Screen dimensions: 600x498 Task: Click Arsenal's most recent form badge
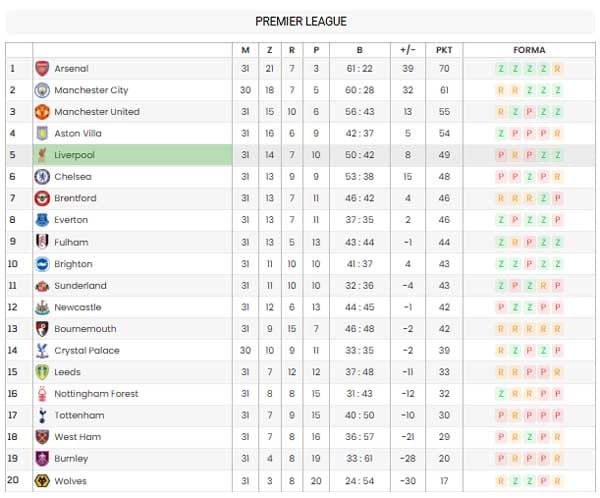(558, 69)
